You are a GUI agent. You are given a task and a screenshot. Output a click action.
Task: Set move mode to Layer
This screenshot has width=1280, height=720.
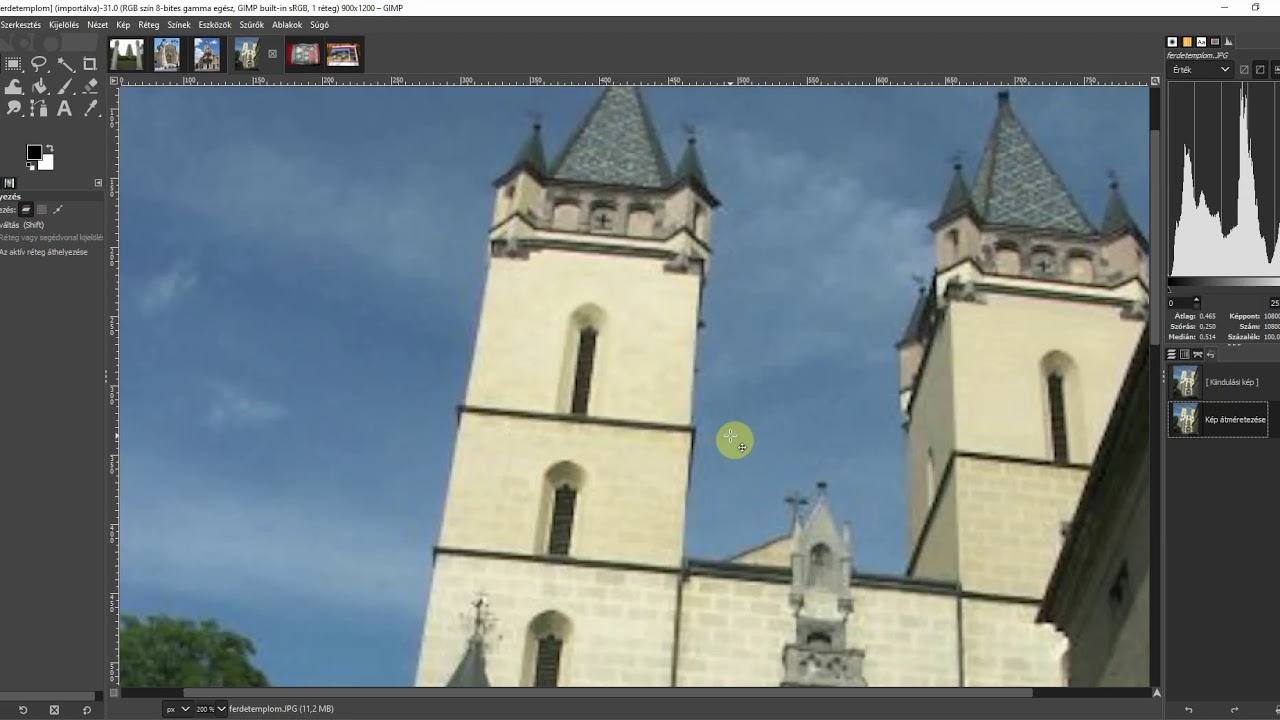pos(26,210)
